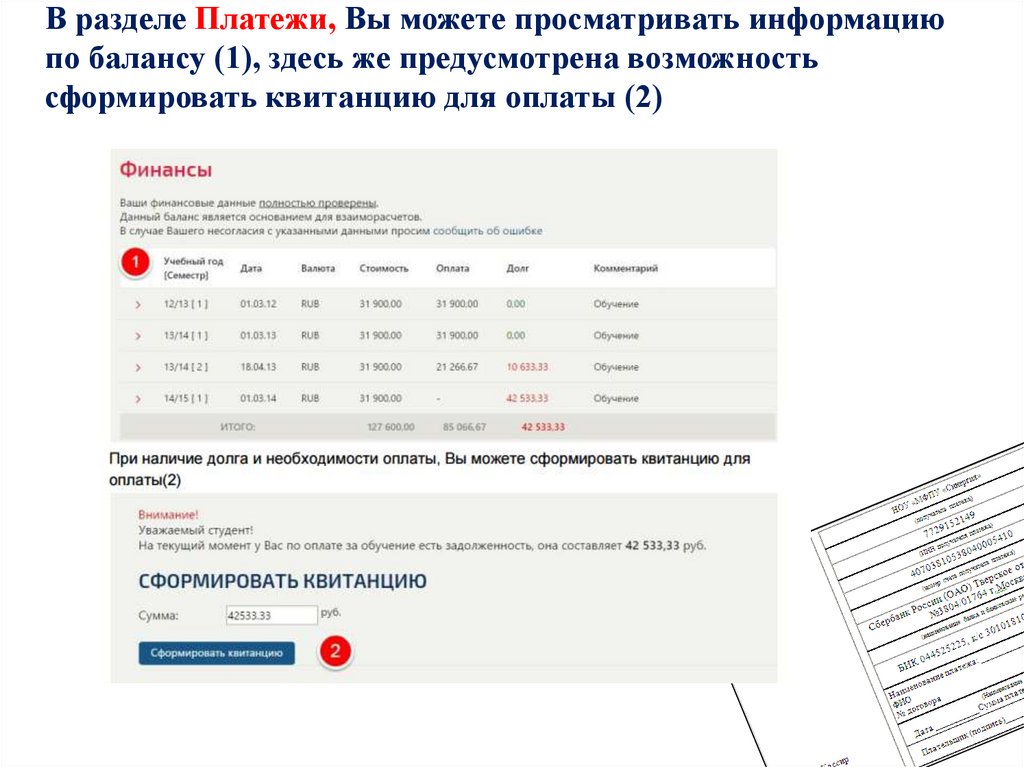The height and width of the screenshot is (767, 1024).
Task: Select total payment 85 066,67
Action: pos(464,427)
